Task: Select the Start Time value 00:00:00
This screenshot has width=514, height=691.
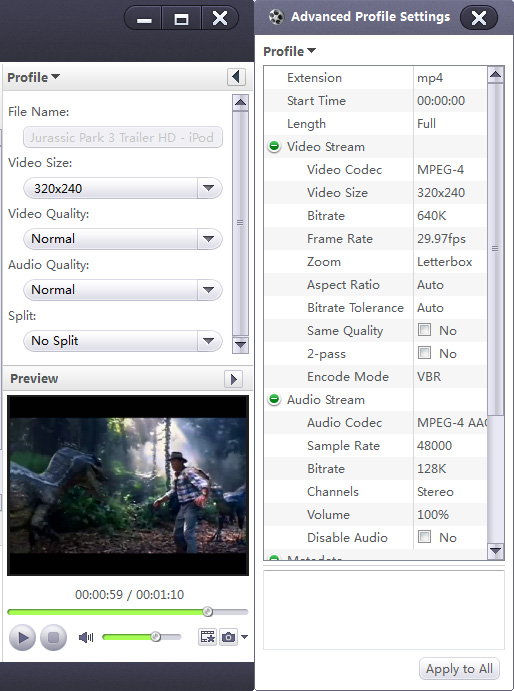Action: pos(441,101)
